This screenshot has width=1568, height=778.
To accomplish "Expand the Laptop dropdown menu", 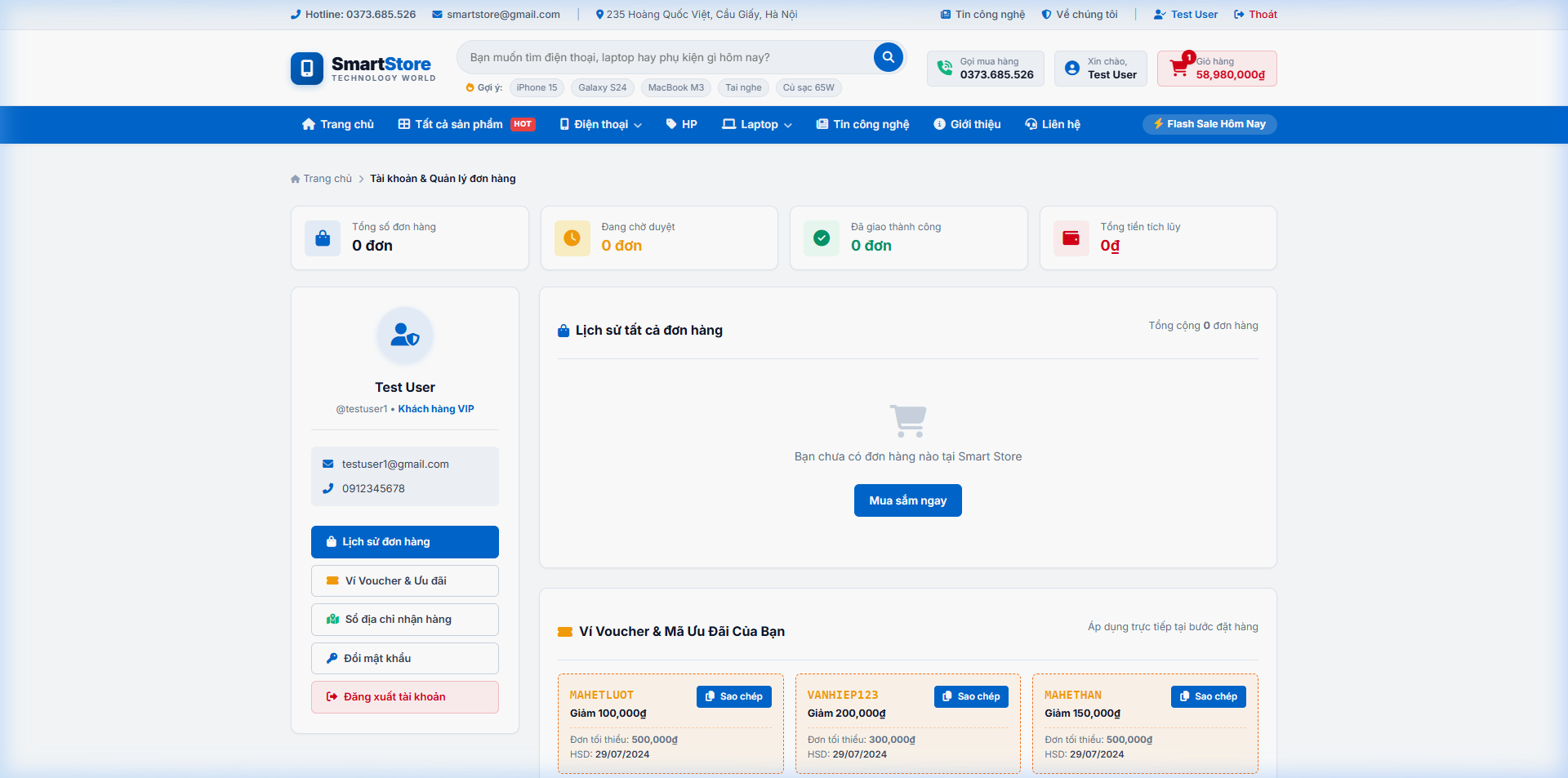I will point(757,125).
